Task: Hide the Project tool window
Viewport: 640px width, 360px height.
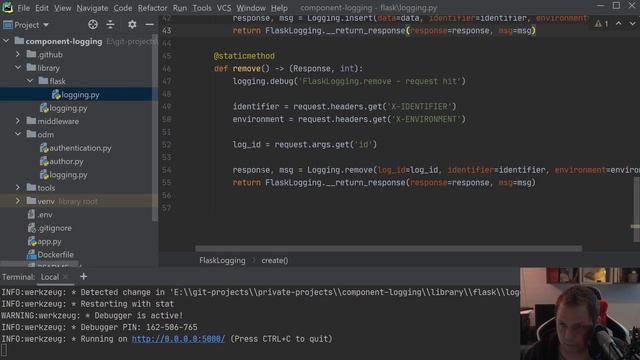Action: [x=149, y=24]
